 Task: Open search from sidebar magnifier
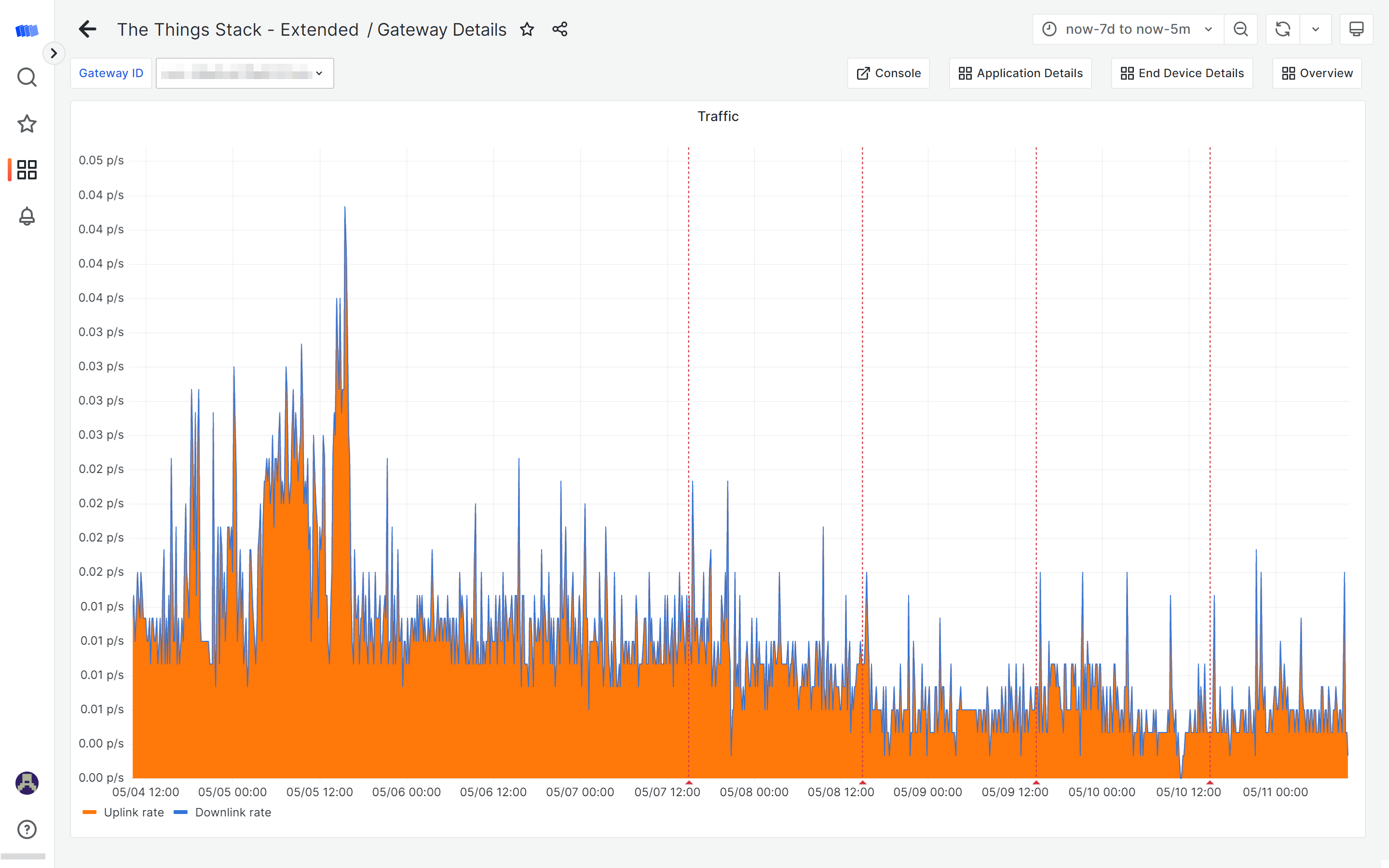coord(27,77)
